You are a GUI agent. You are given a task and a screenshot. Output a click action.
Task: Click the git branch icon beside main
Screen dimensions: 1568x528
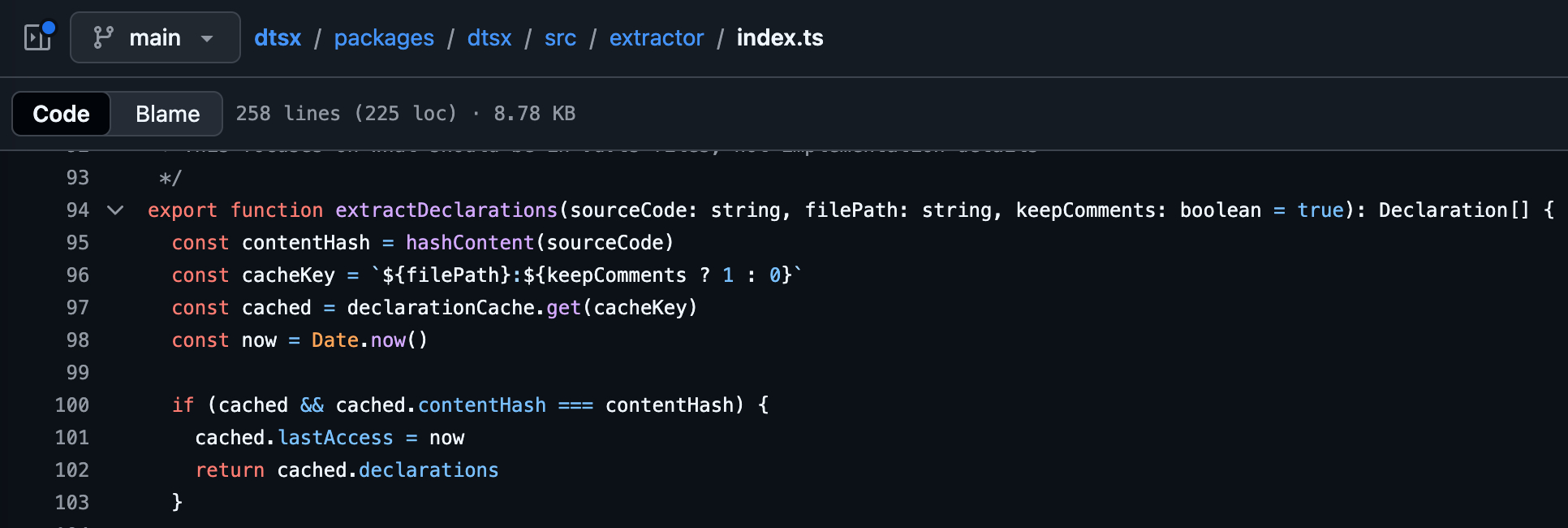point(103,37)
